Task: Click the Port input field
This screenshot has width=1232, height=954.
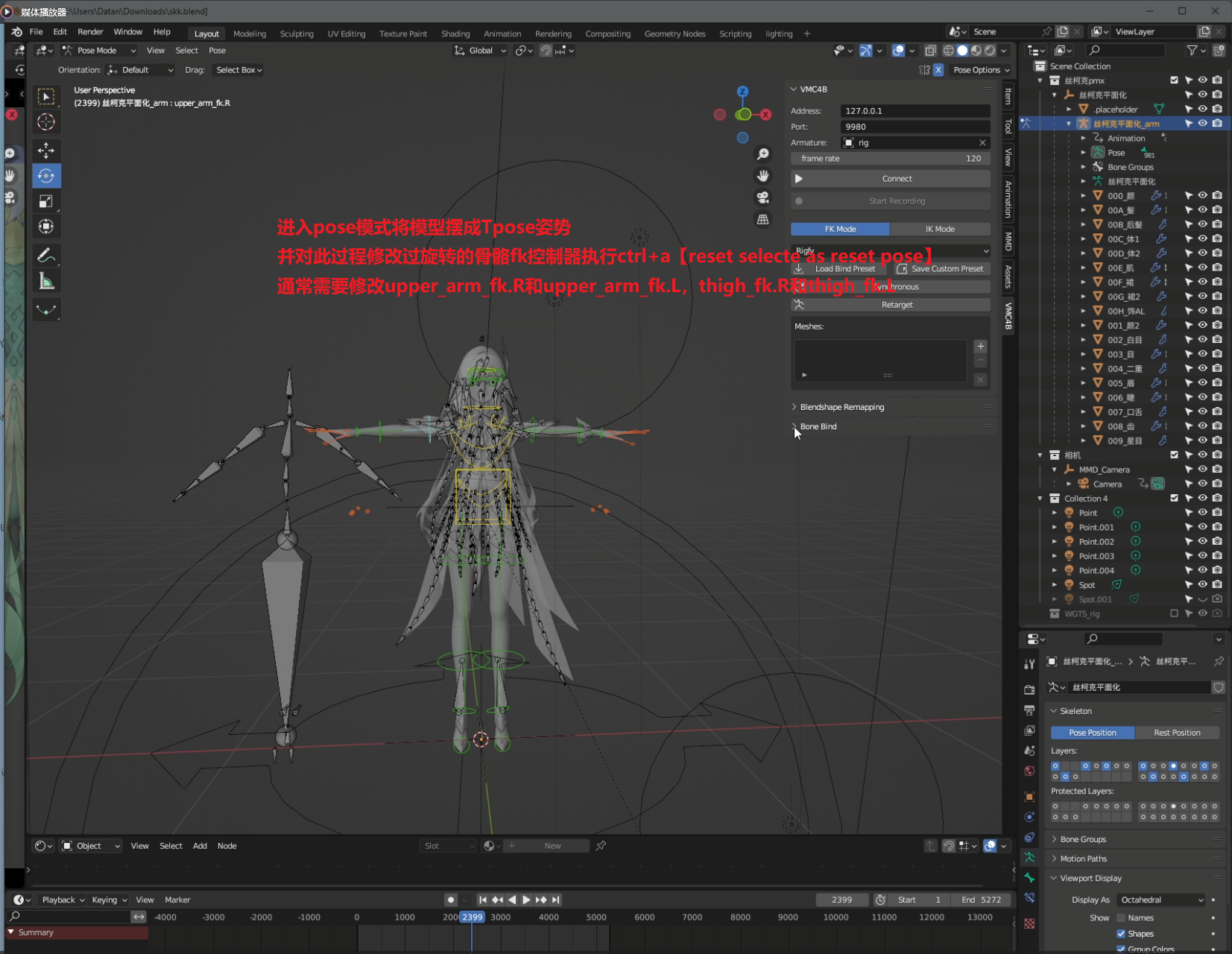Action: tap(914, 127)
